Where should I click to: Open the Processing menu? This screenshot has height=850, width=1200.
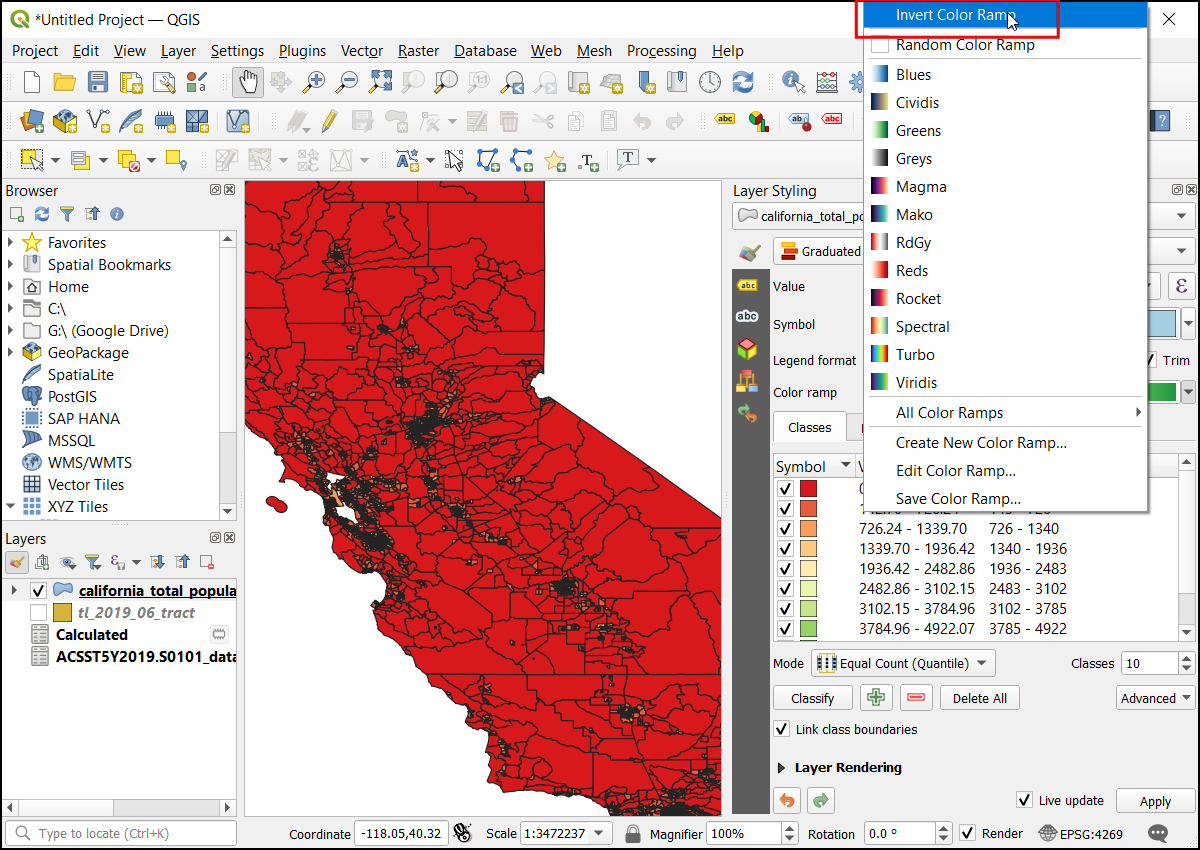coord(661,51)
